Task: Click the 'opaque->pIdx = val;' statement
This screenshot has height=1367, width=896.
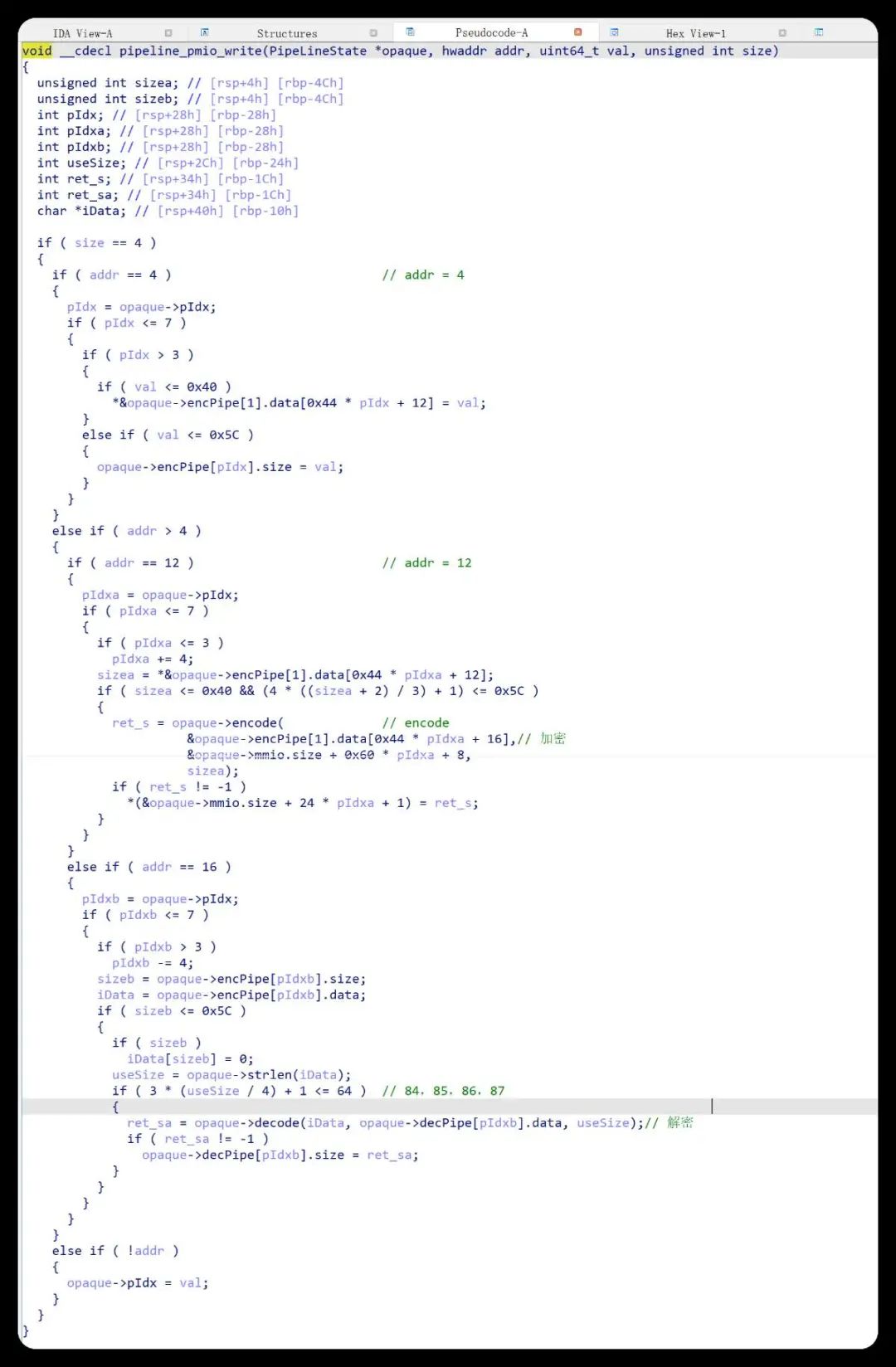Action: (138, 1283)
